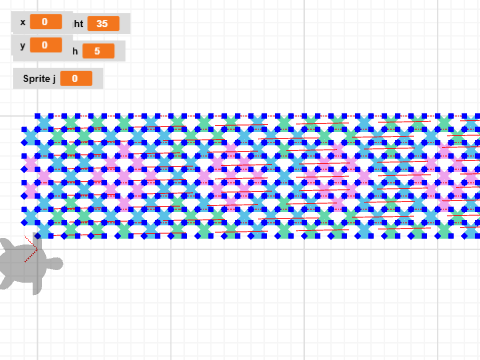Click the red arrow on the turtle's shell
The height and width of the screenshot is (360, 480).
[31, 249]
